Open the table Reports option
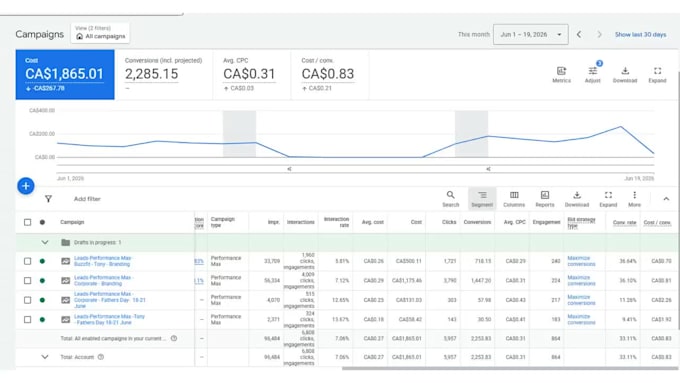 545,199
